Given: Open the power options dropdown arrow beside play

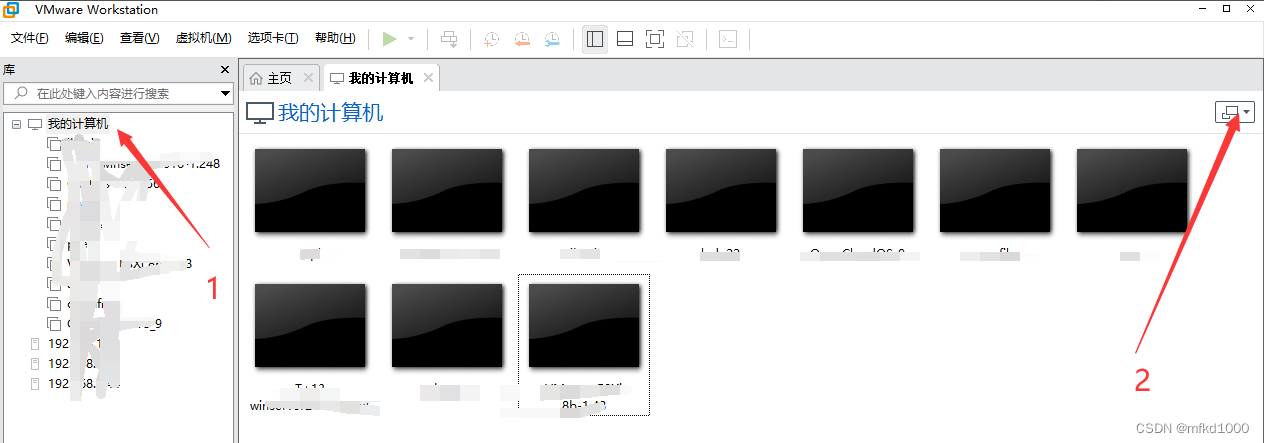Looking at the screenshot, I should [x=410, y=39].
